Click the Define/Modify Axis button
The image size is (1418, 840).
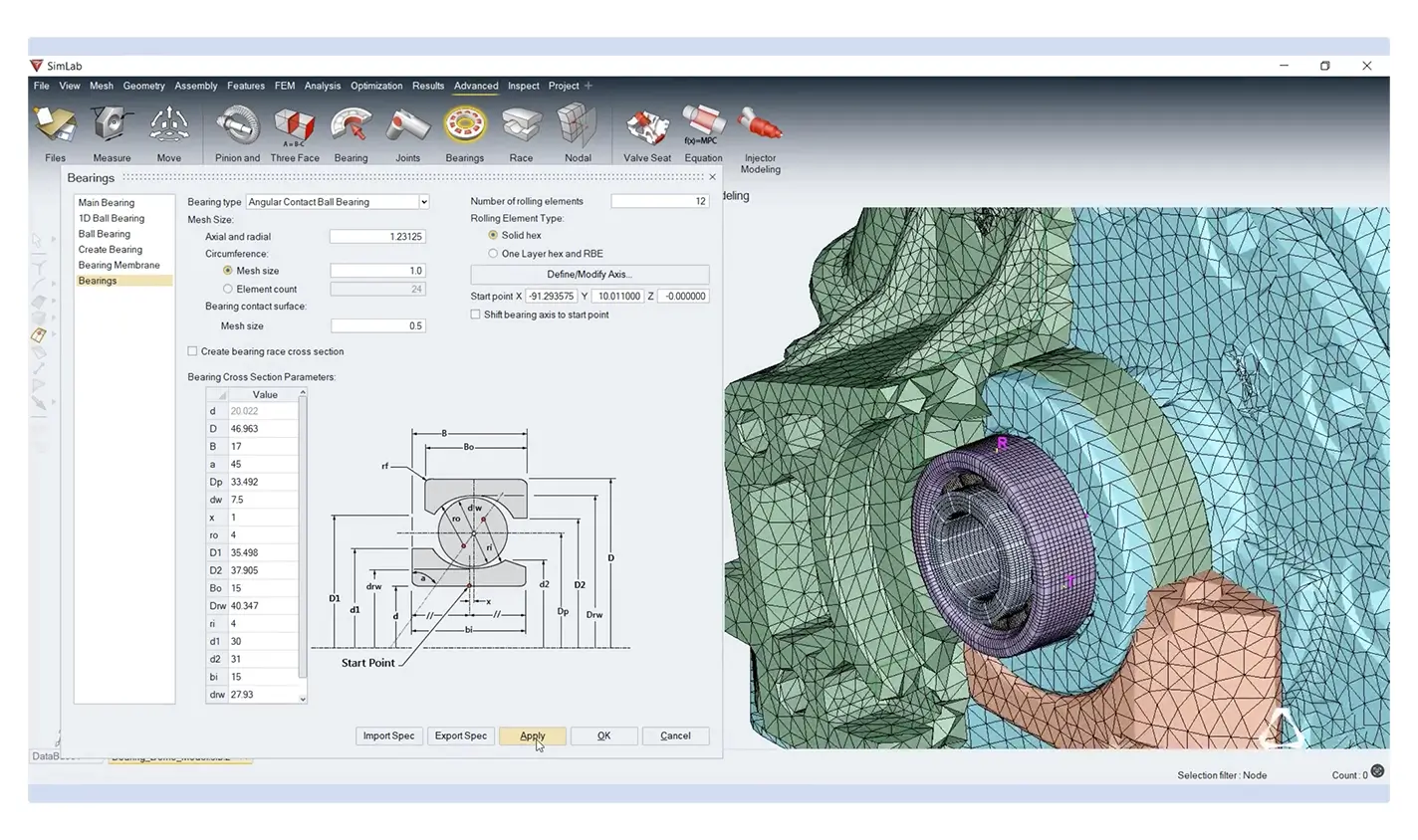(x=590, y=275)
